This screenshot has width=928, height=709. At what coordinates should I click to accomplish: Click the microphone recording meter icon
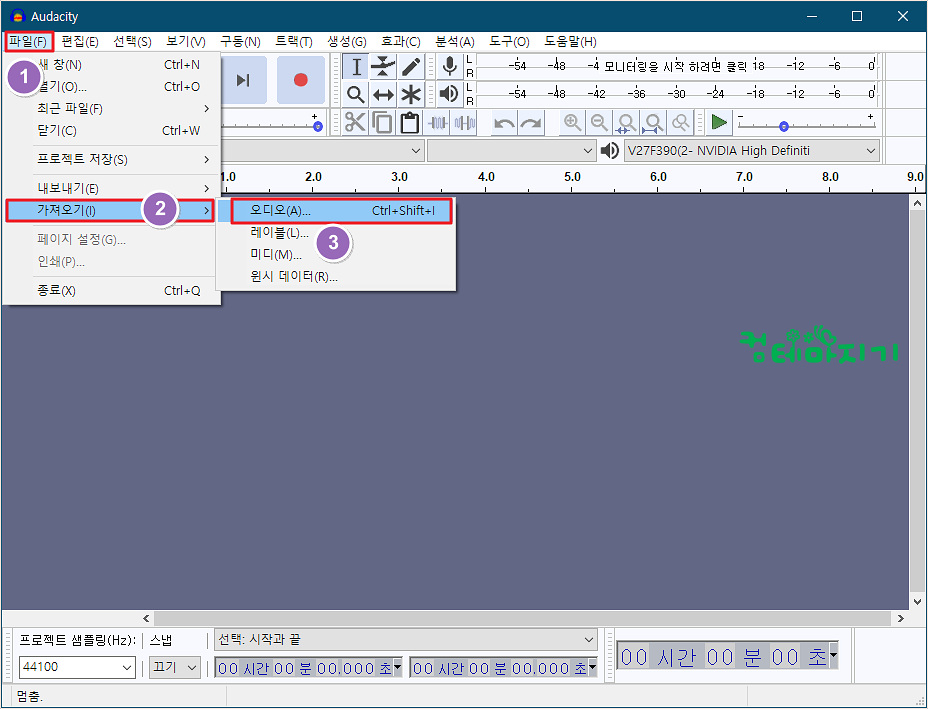click(x=450, y=66)
